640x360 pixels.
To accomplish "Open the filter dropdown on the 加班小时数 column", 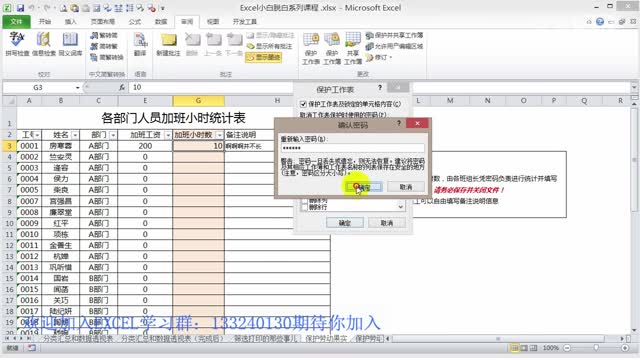I will click(220, 135).
